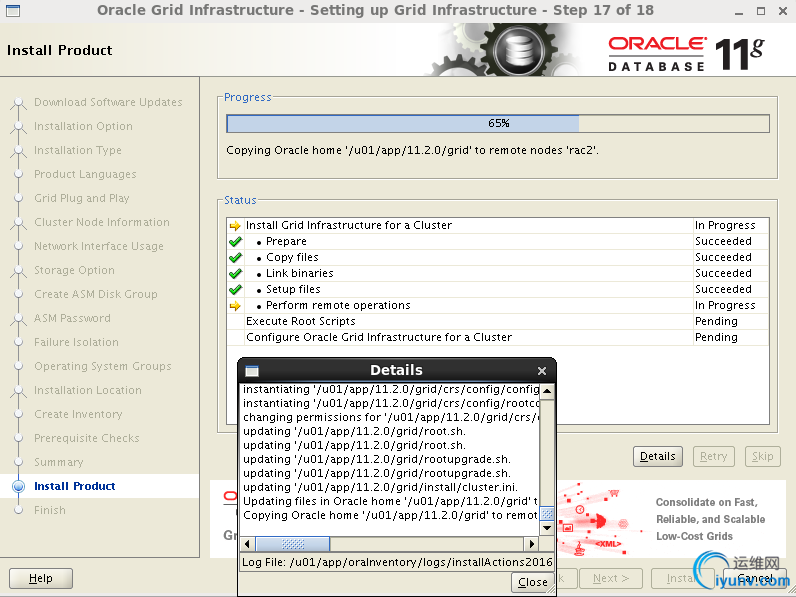Click the disabled Retry button

point(713,456)
